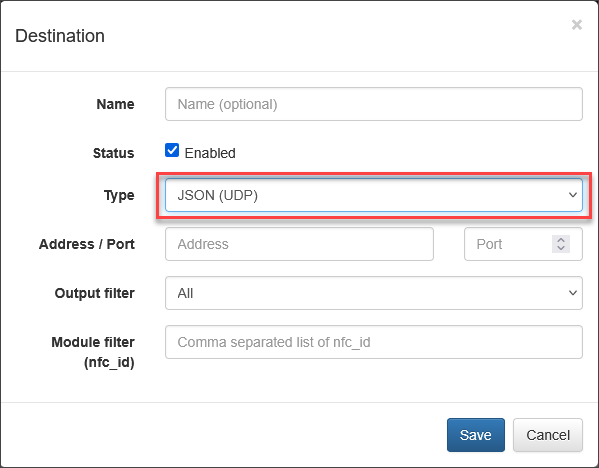Click the Status label
Image resolution: width=599 pixels, height=468 pixels.
pyautogui.click(x=113, y=153)
